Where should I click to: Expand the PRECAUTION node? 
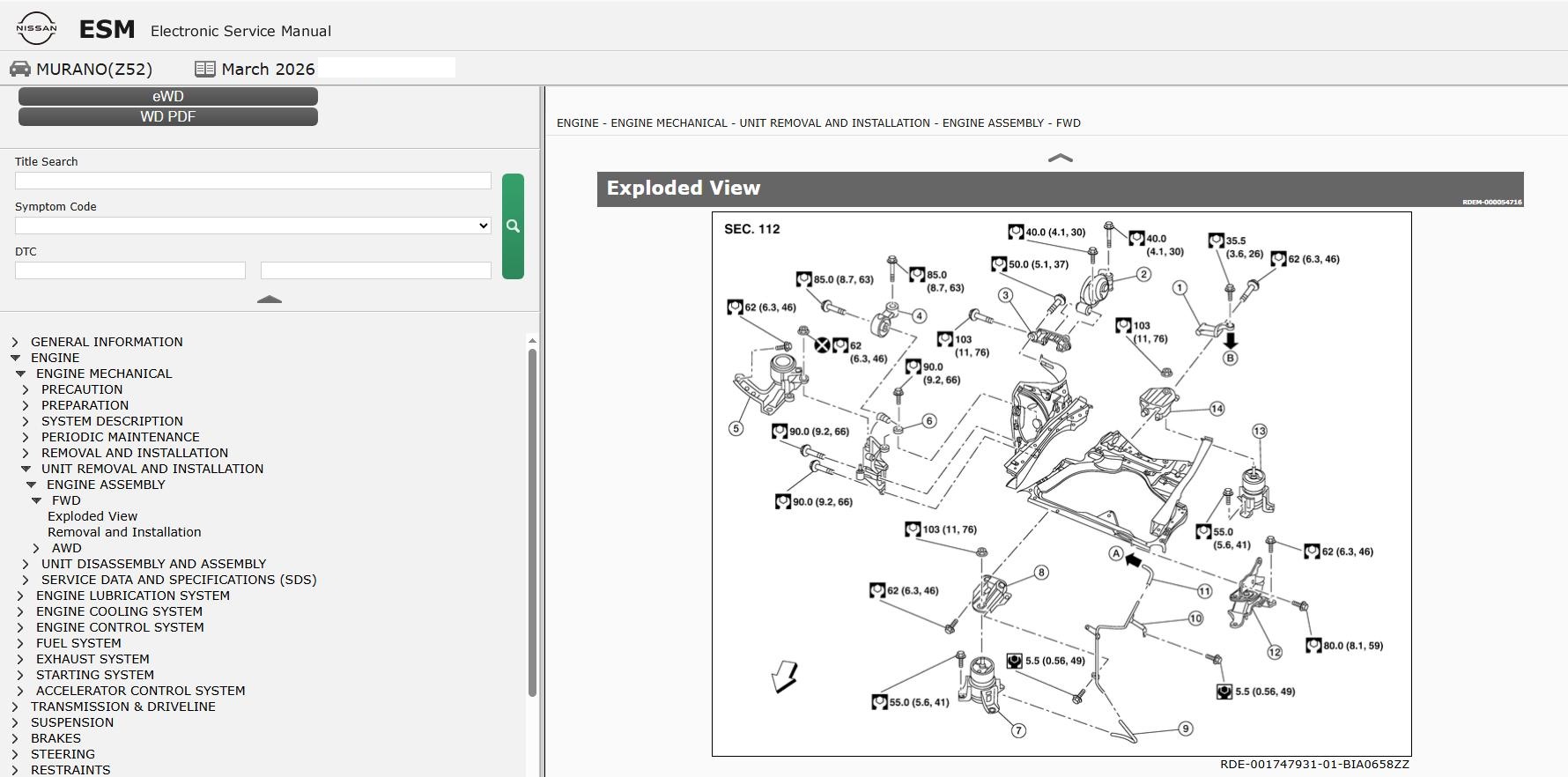26,389
